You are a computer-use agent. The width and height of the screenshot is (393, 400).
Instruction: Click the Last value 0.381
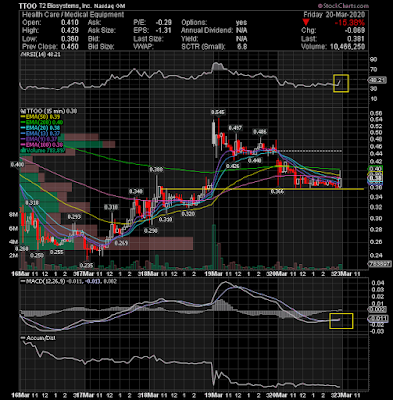coord(356,39)
